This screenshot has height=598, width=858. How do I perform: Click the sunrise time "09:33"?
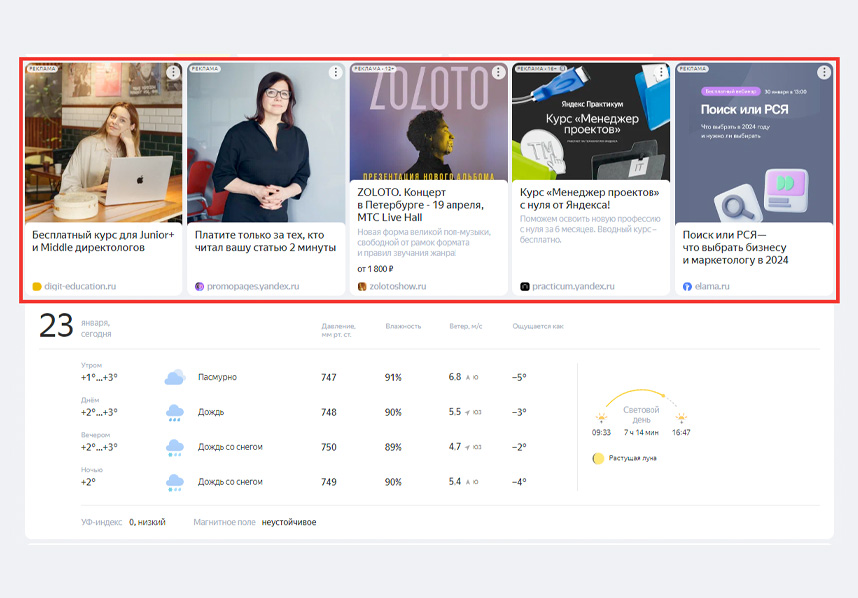601,432
